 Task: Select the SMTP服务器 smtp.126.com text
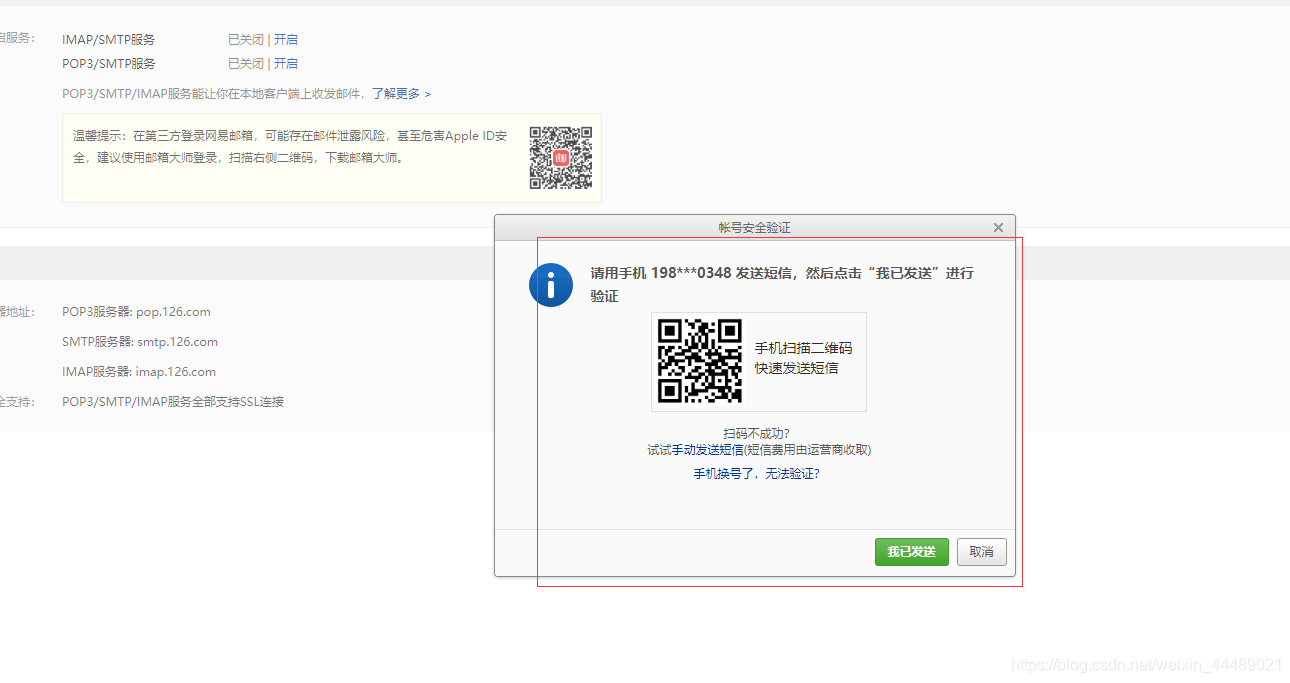[x=140, y=342]
